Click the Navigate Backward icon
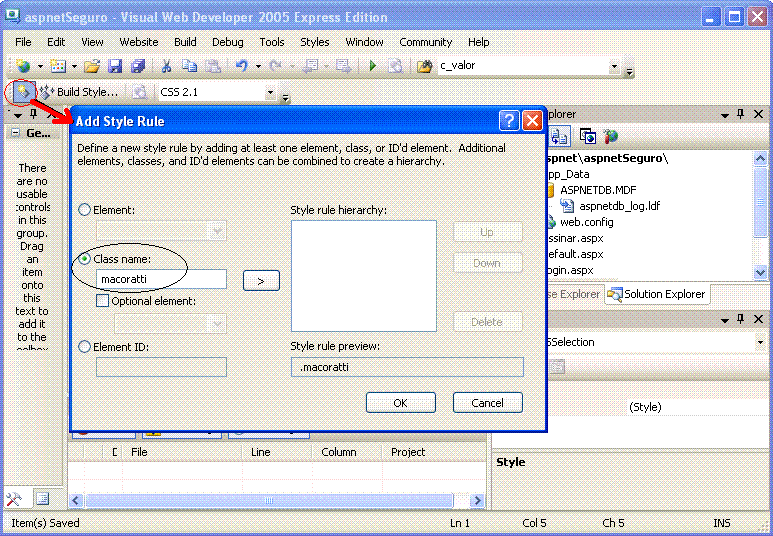The width and height of the screenshot is (773, 536). click(311, 66)
